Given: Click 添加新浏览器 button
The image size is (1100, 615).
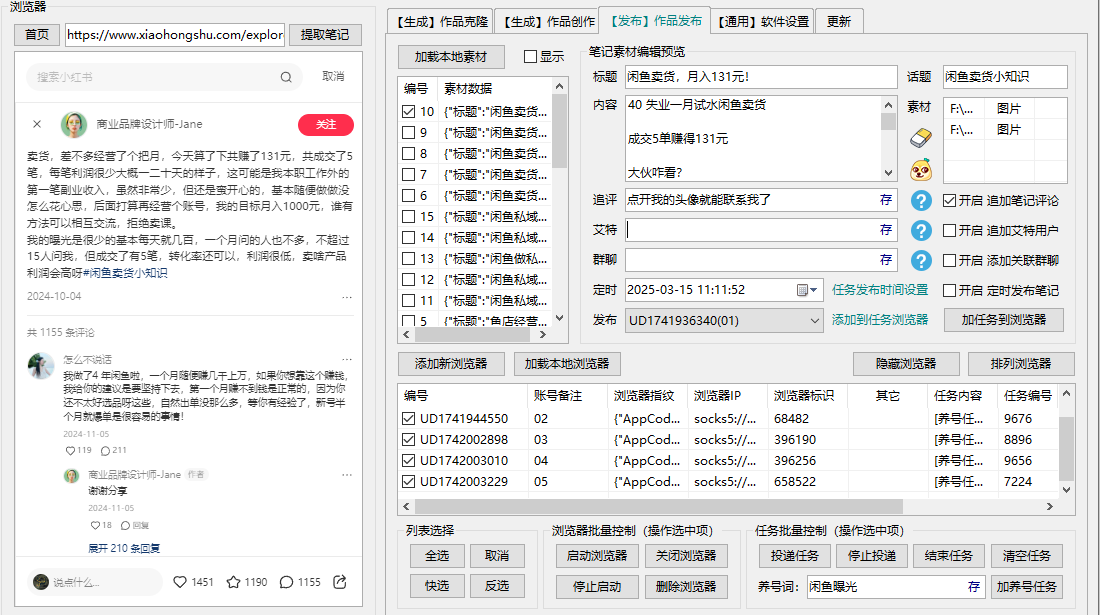Looking at the screenshot, I should tap(451, 364).
